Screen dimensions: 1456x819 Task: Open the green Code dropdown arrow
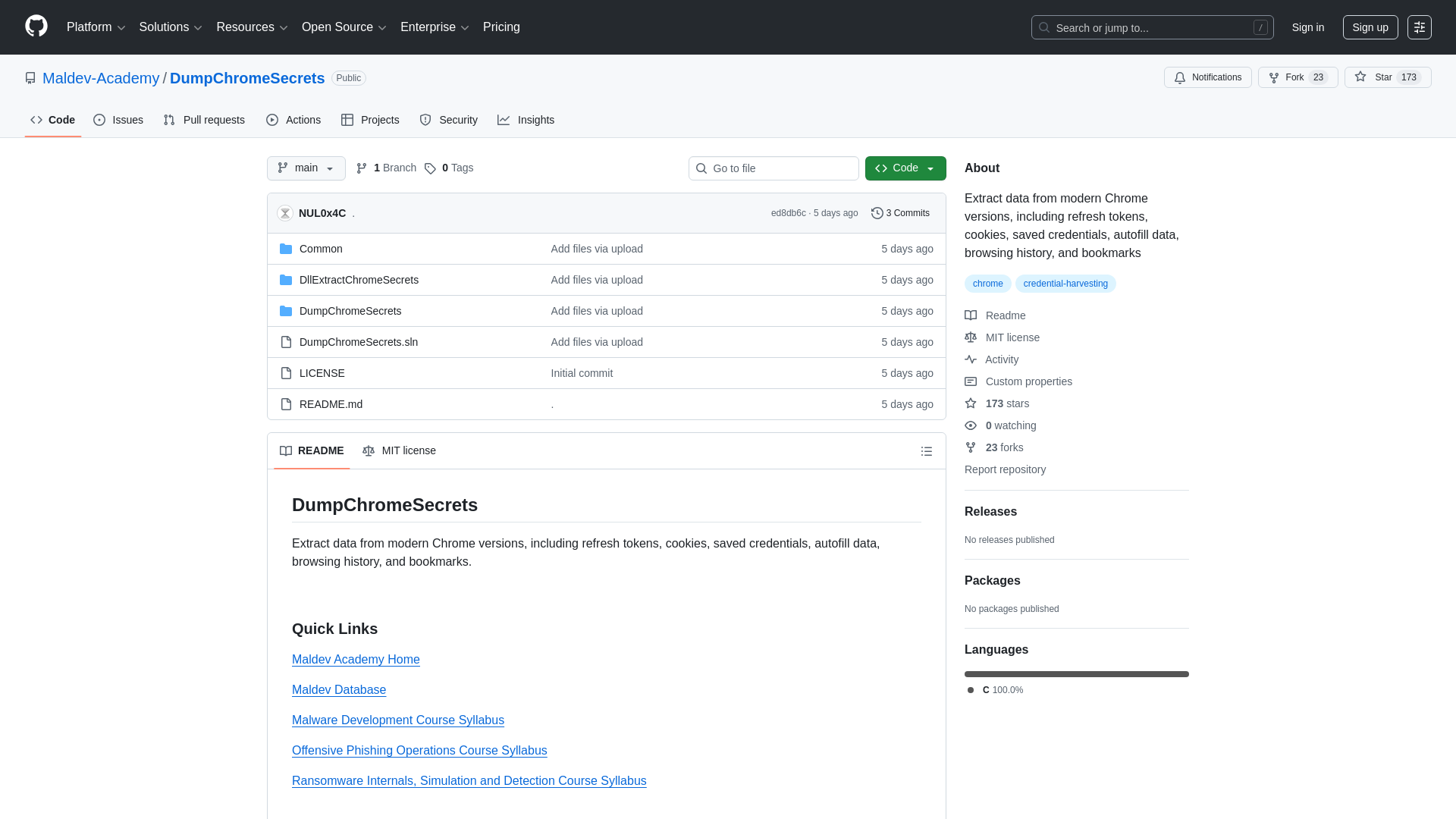click(x=930, y=168)
